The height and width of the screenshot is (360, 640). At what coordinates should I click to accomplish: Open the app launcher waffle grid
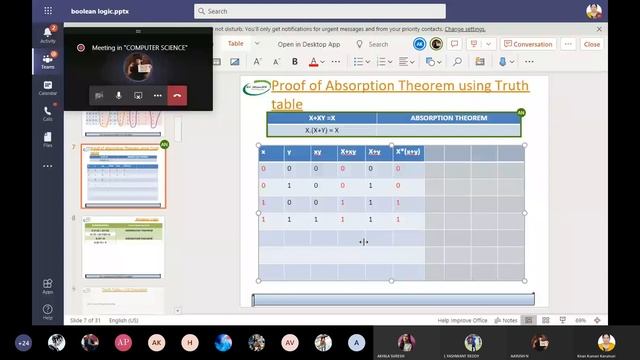pyautogui.click(x=48, y=11)
